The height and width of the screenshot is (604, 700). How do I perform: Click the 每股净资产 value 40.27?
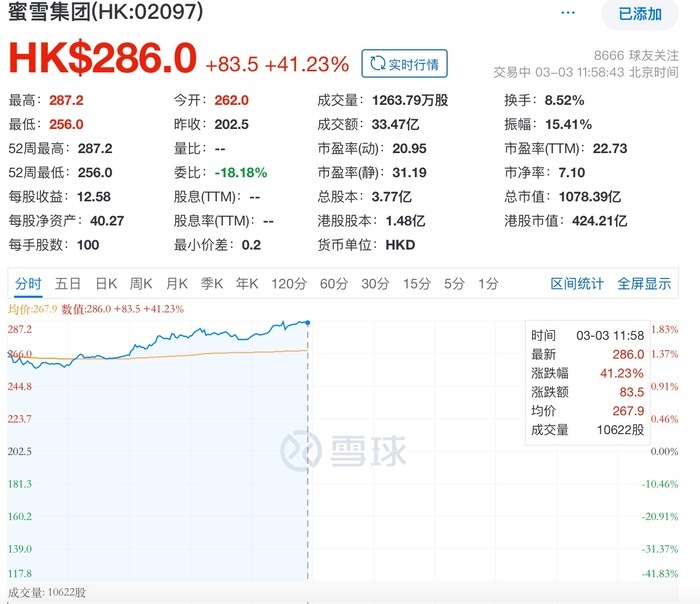point(107,221)
